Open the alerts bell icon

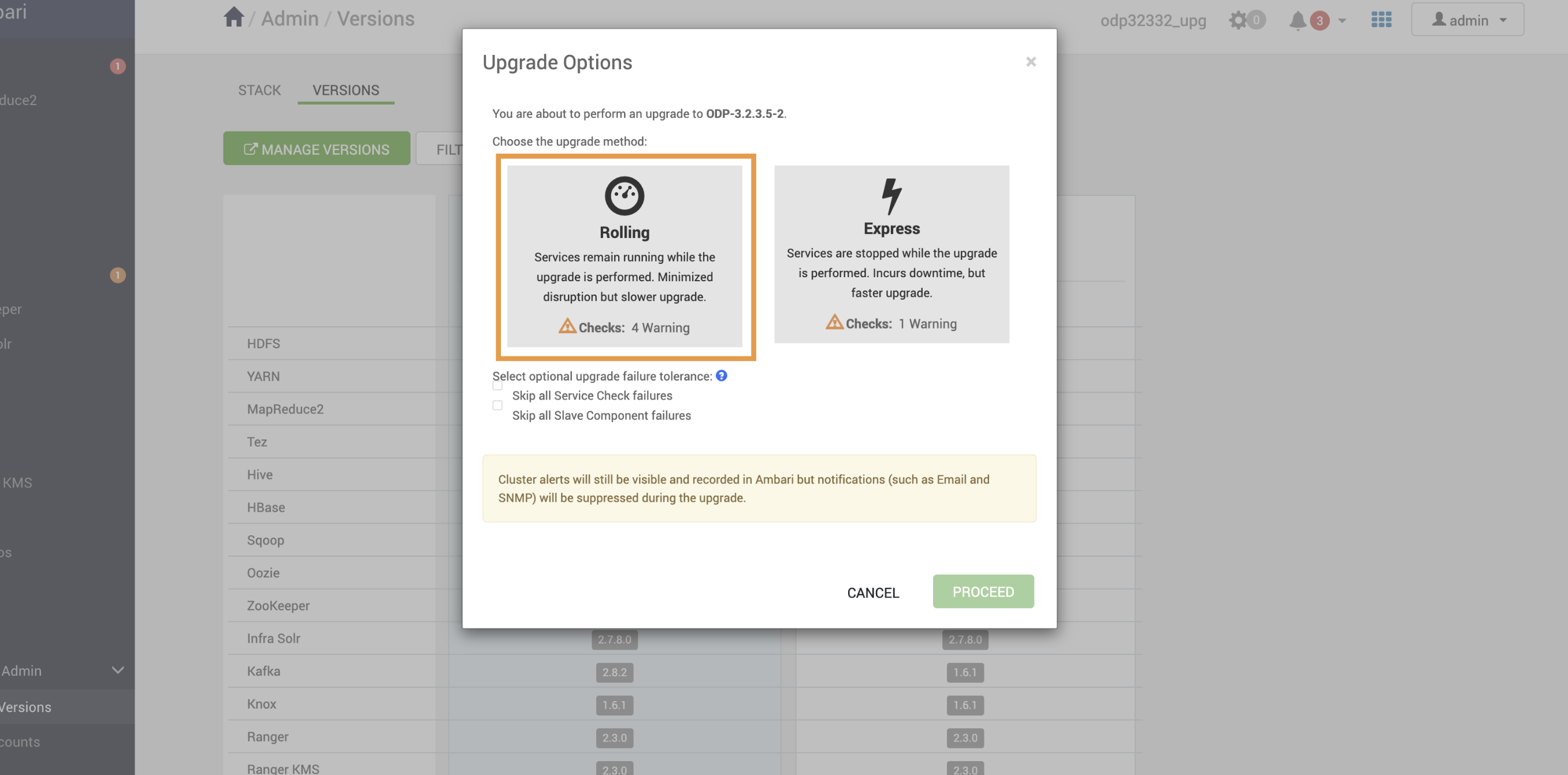tap(1297, 20)
